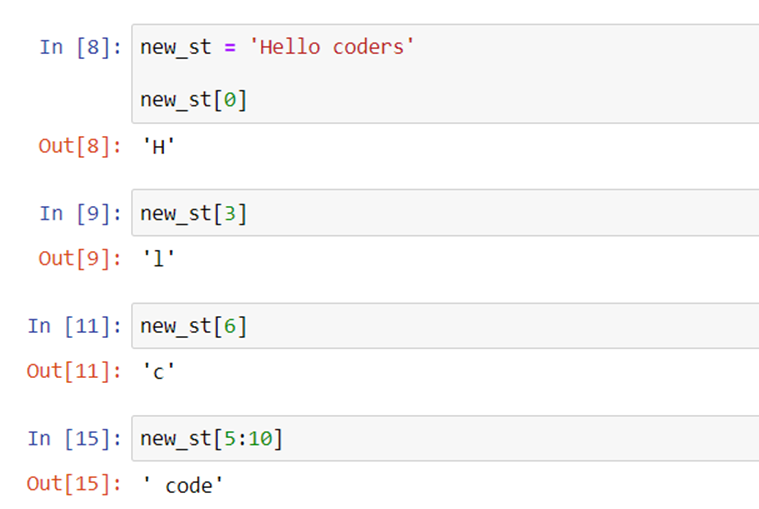Click the Out[8] output prompt

click(80, 146)
